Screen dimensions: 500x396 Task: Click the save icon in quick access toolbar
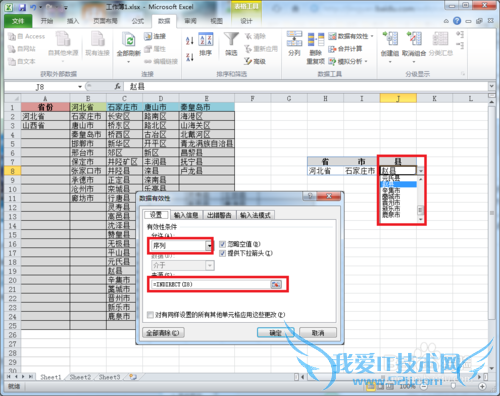22,7
